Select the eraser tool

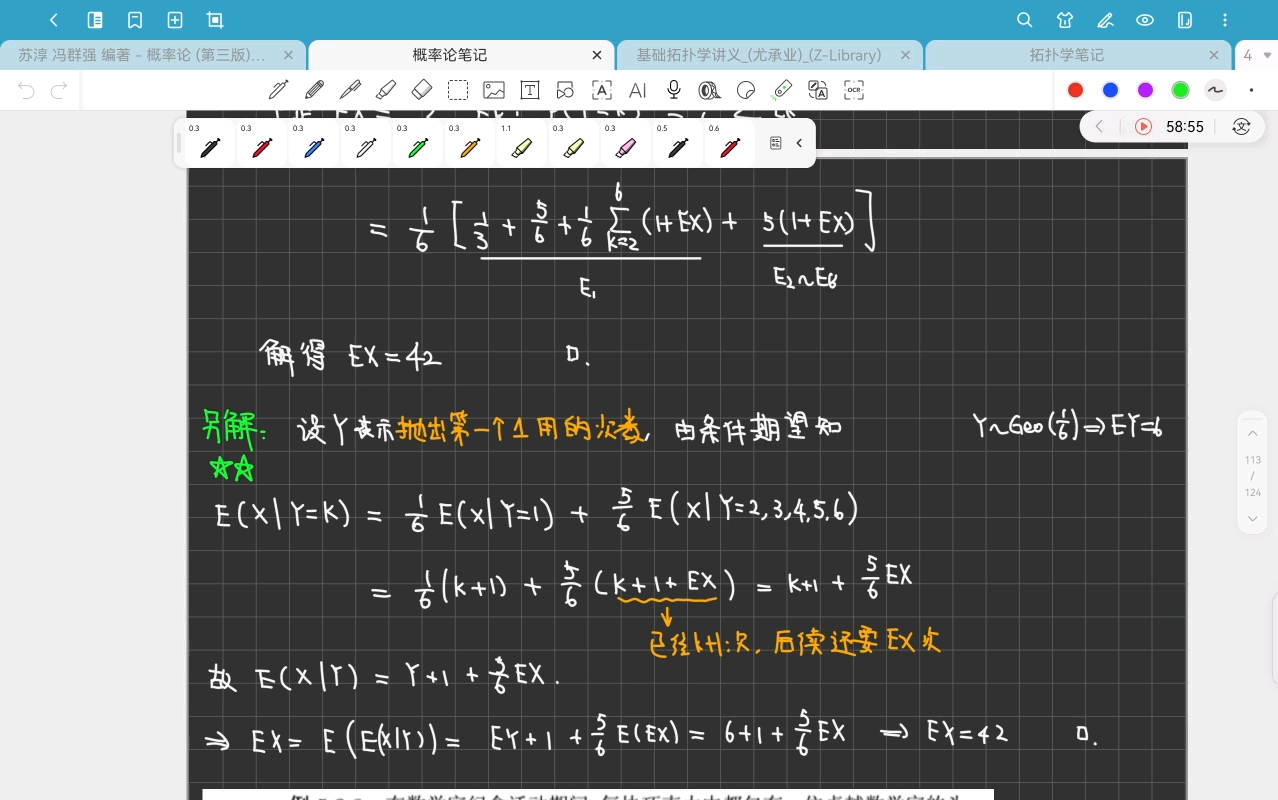click(422, 90)
